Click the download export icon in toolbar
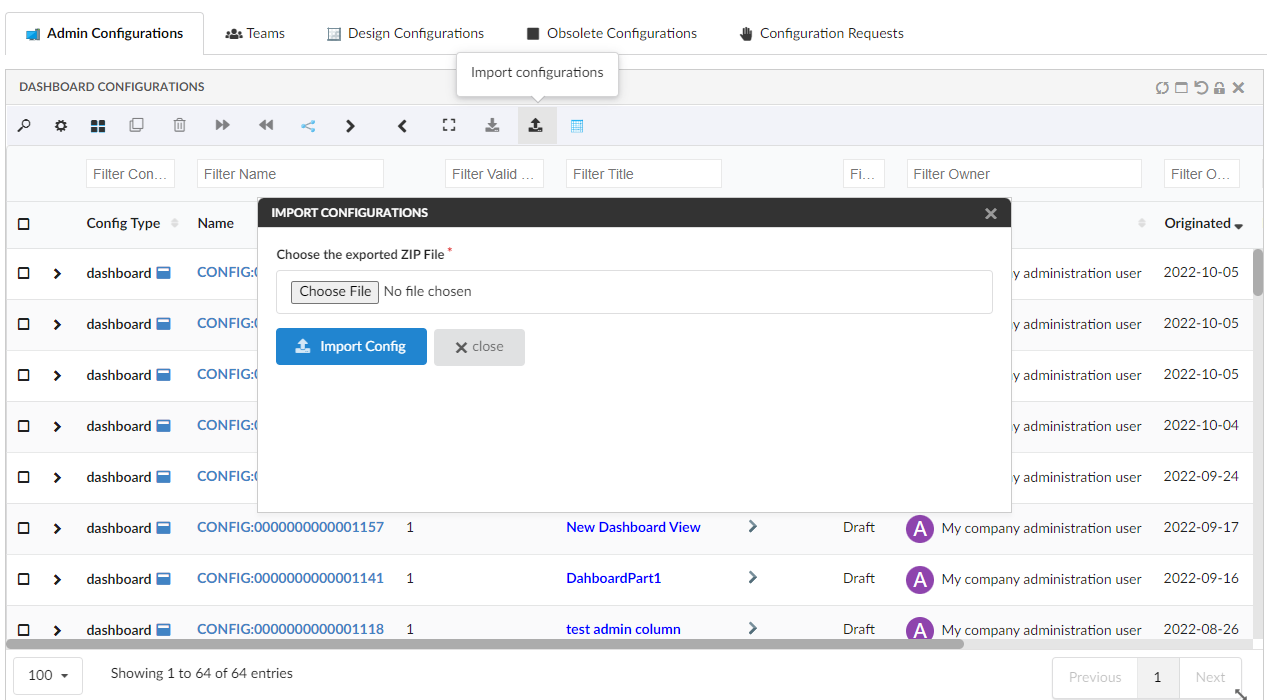Screen dimensions: 1267x700 492,126
